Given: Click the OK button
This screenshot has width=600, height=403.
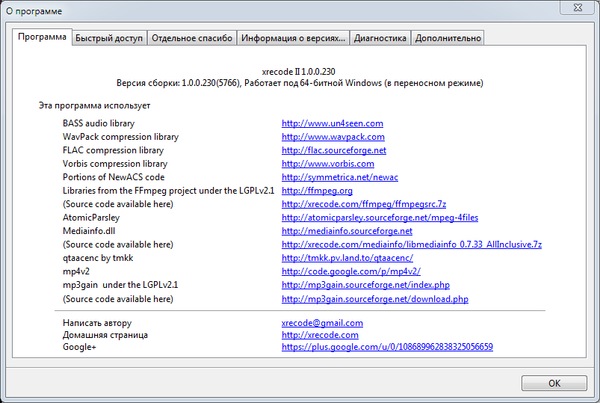Looking at the screenshot, I should click(x=553, y=383).
